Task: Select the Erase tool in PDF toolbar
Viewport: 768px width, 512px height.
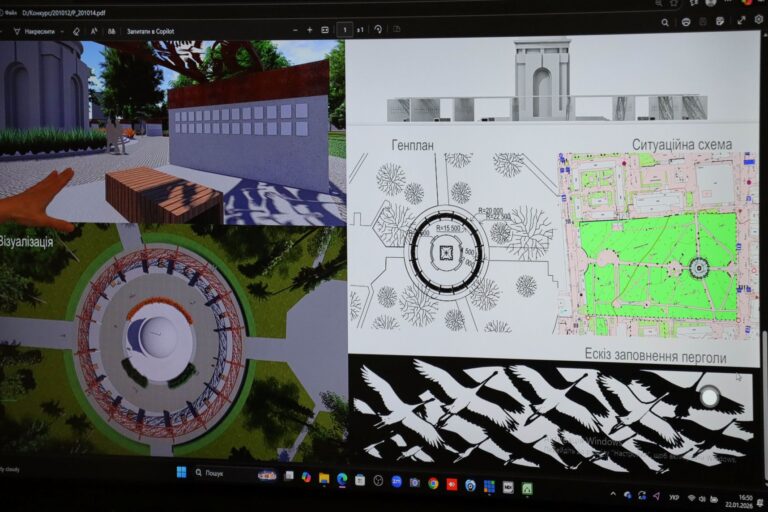Action: coord(77,31)
